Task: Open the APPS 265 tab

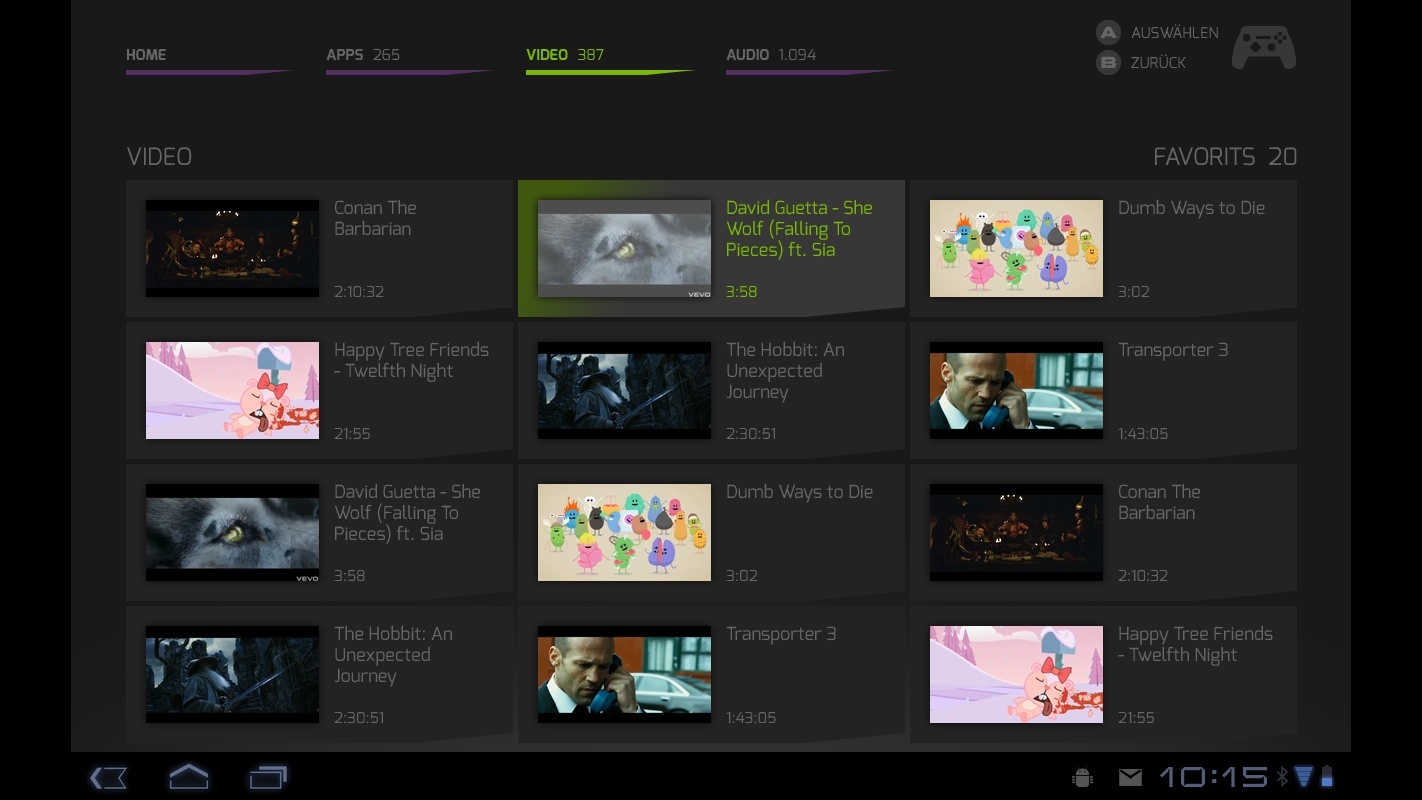Action: point(363,55)
